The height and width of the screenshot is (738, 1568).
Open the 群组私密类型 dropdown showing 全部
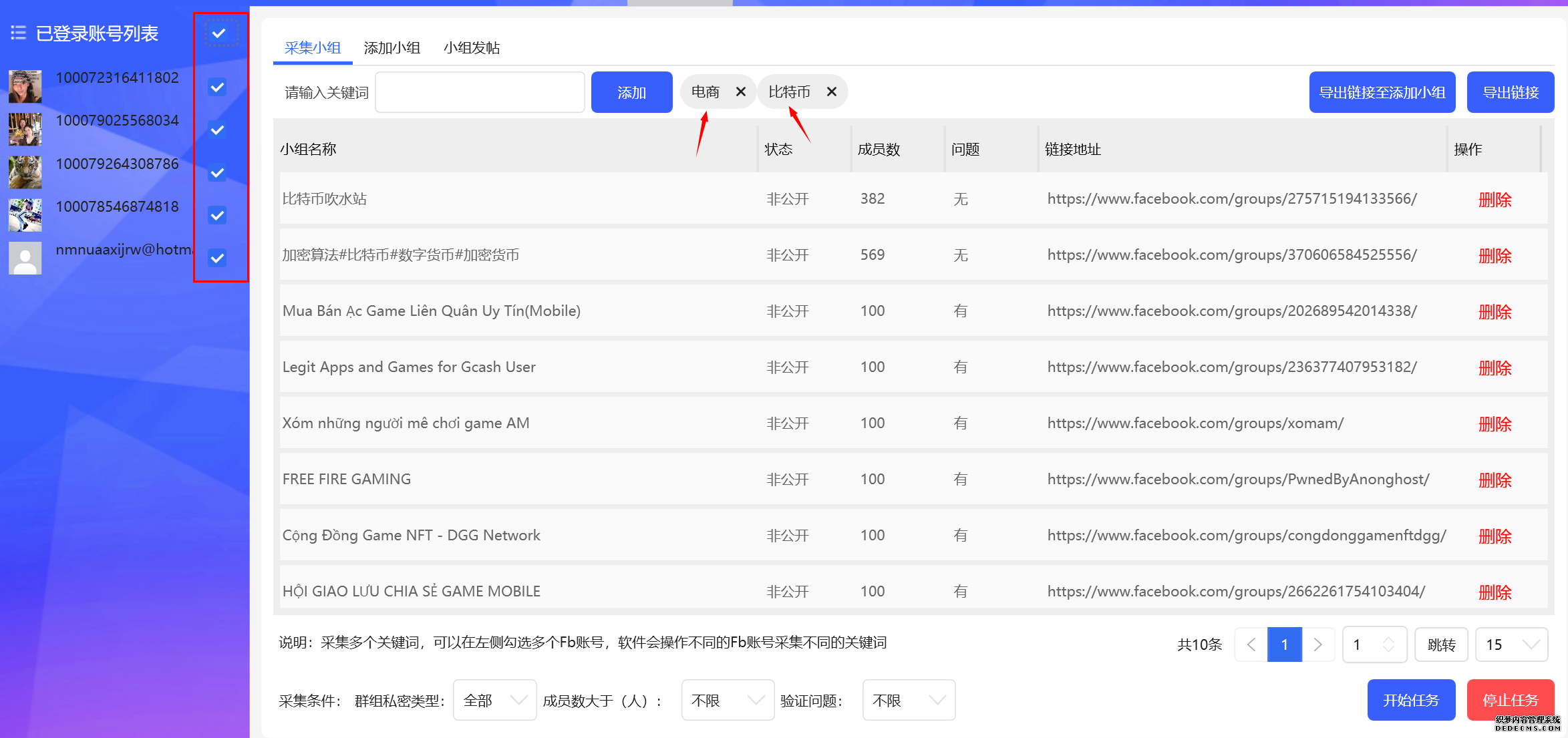494,700
